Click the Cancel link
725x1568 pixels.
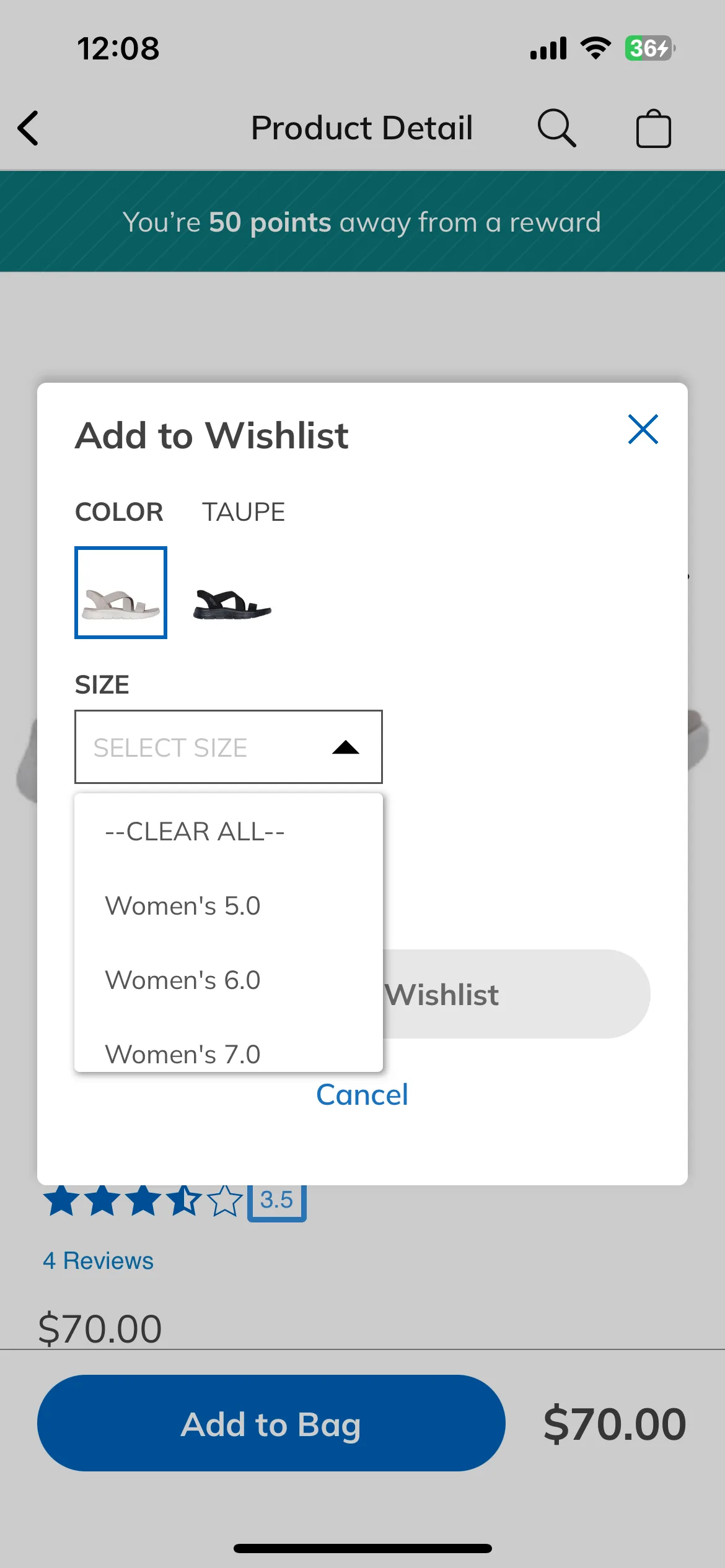pyautogui.click(x=362, y=1094)
